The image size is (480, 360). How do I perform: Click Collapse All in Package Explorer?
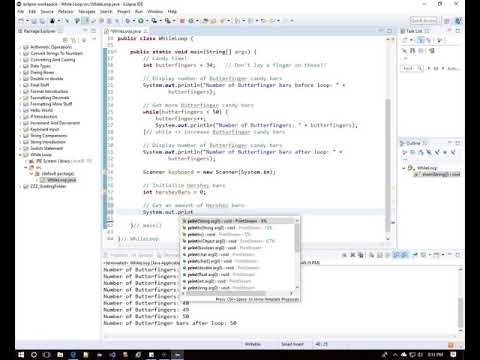(x=66, y=40)
